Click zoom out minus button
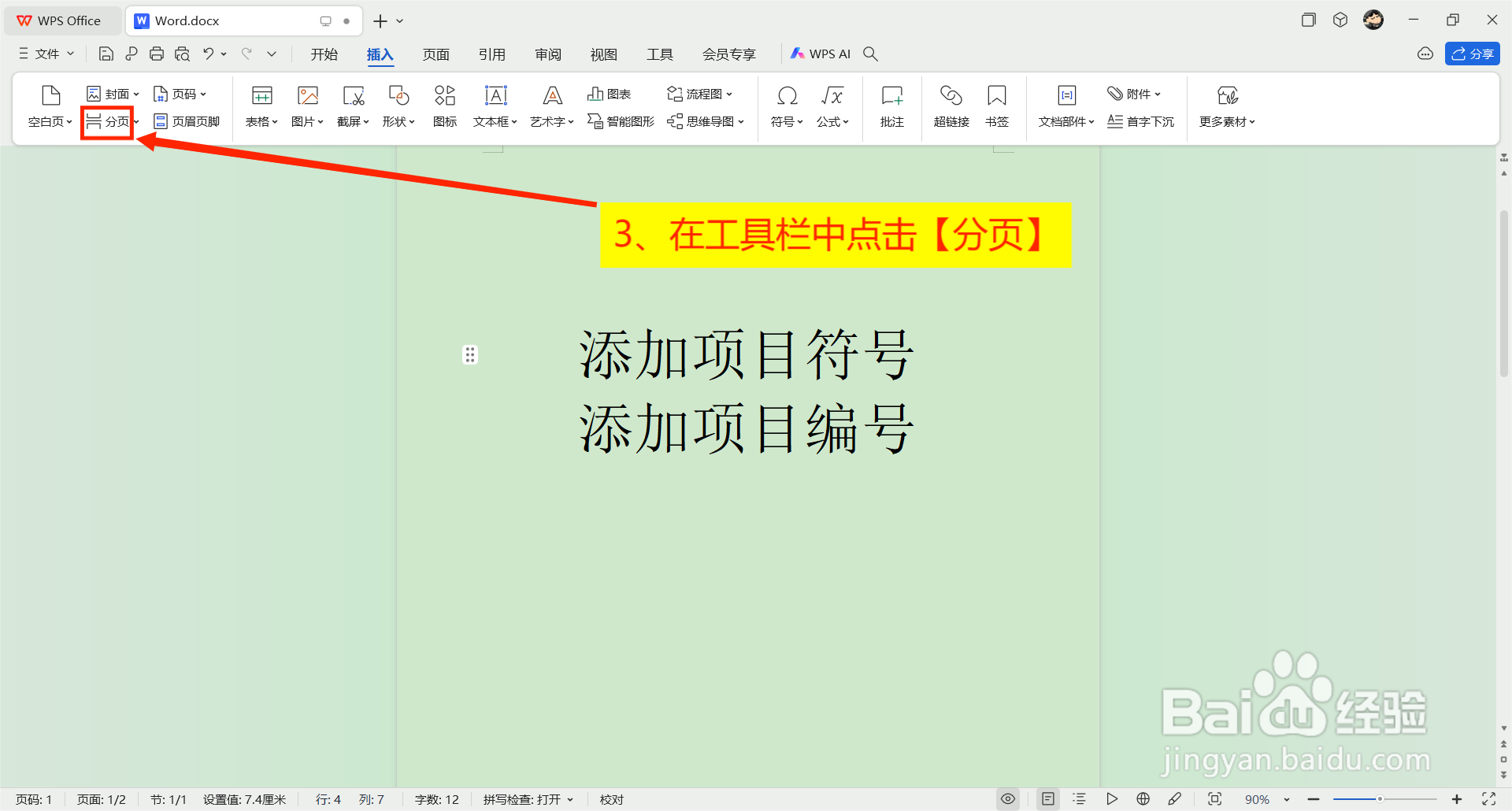The width and height of the screenshot is (1512, 811). click(x=1314, y=799)
